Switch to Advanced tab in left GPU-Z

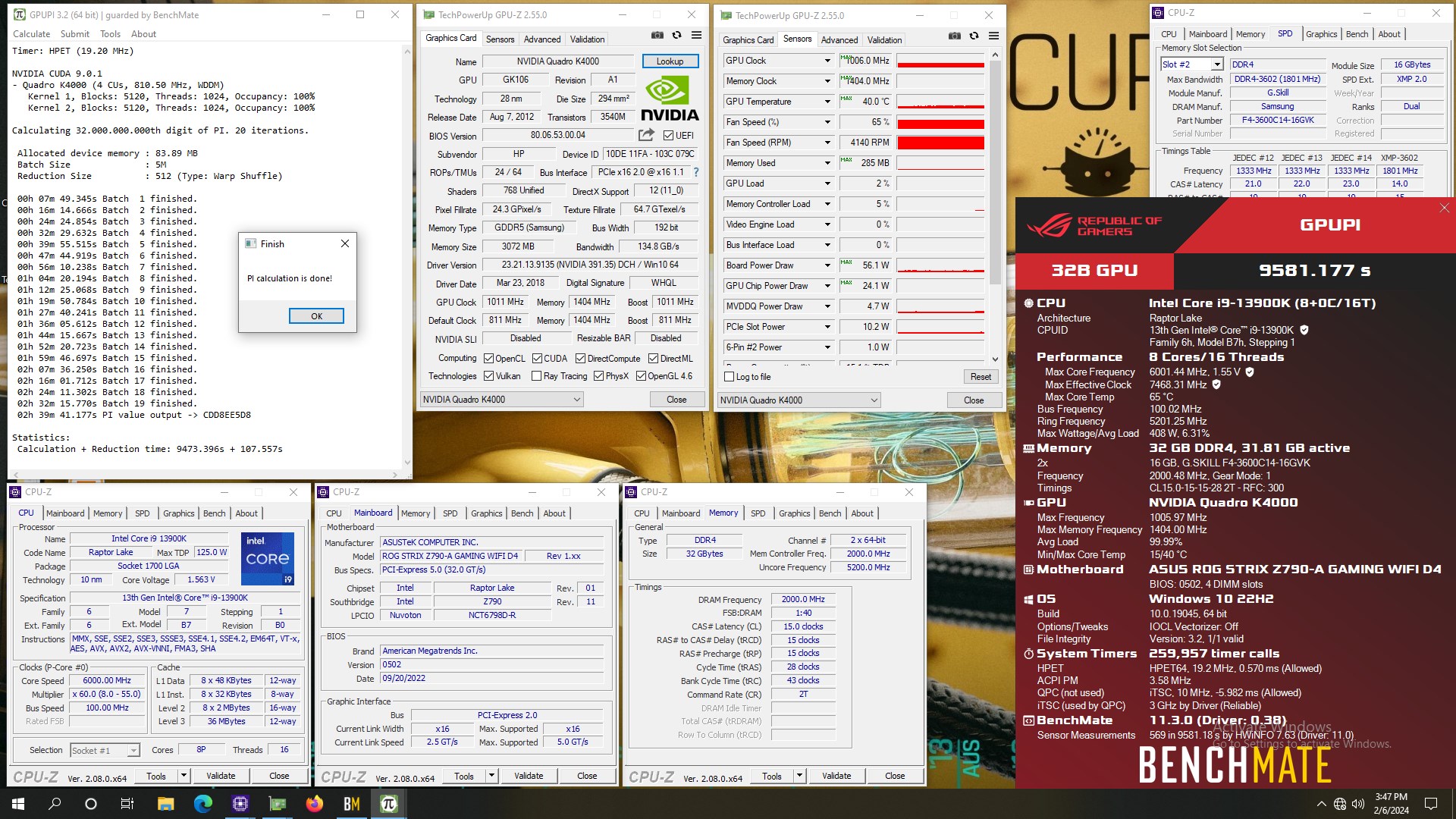pos(542,39)
